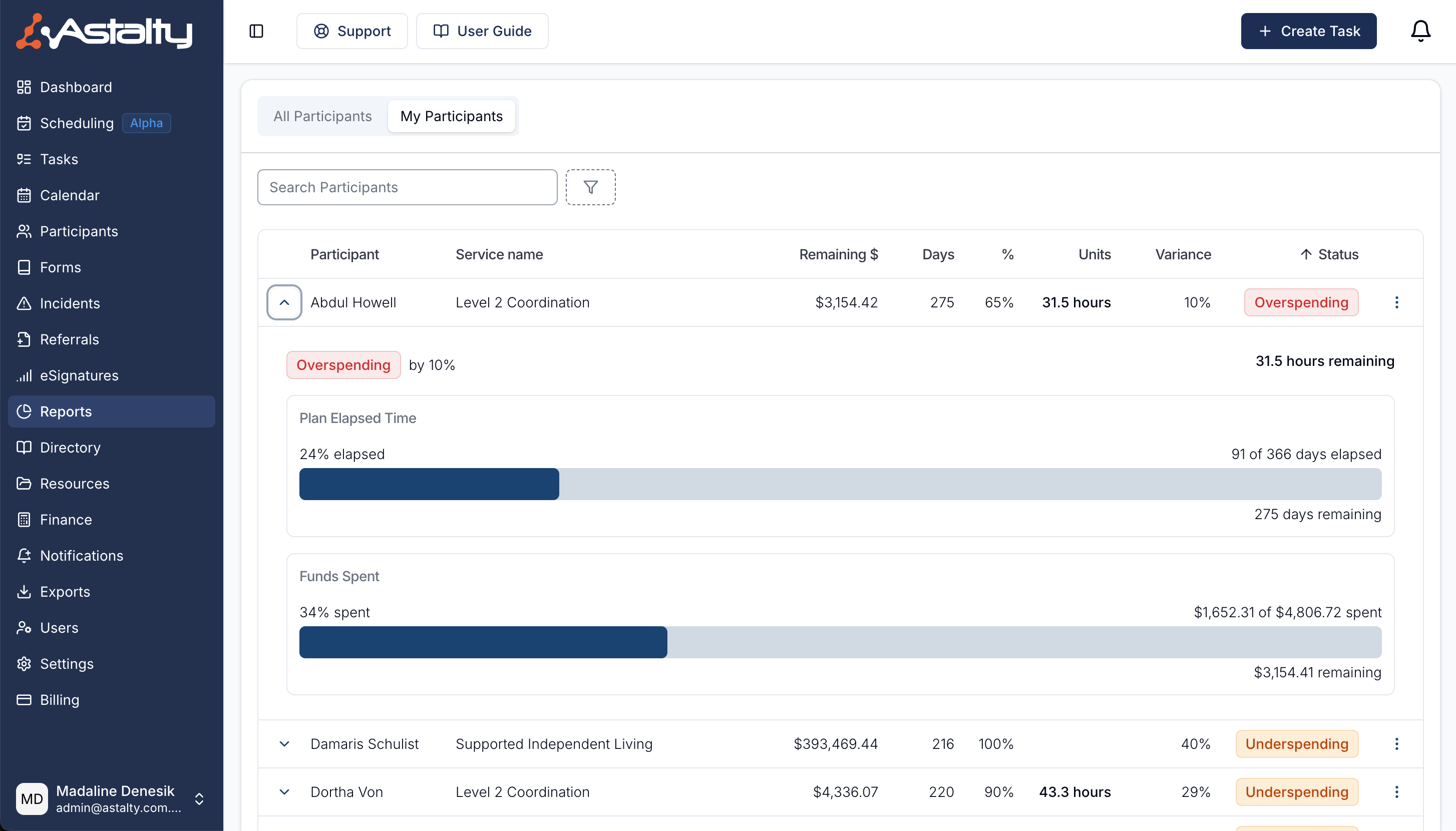Open Participants in the sidebar
The image size is (1456, 831).
(x=111, y=231)
